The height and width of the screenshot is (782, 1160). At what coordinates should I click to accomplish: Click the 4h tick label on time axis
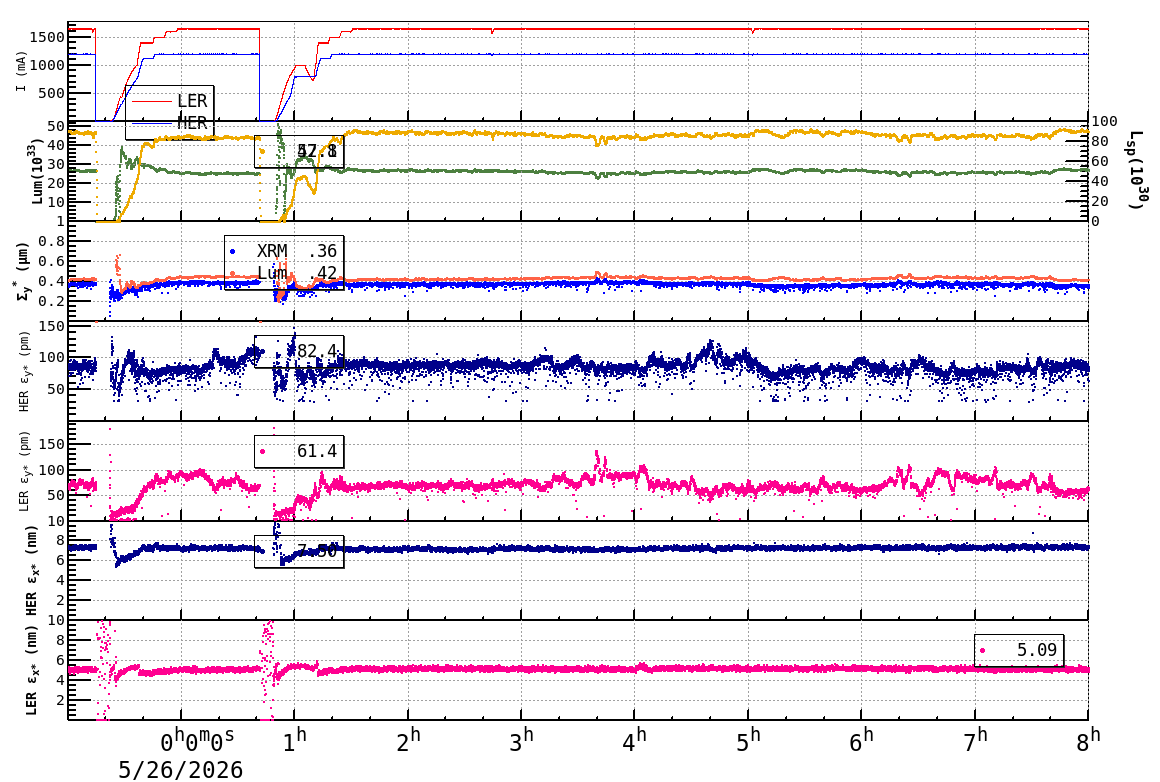pyautogui.click(x=635, y=741)
